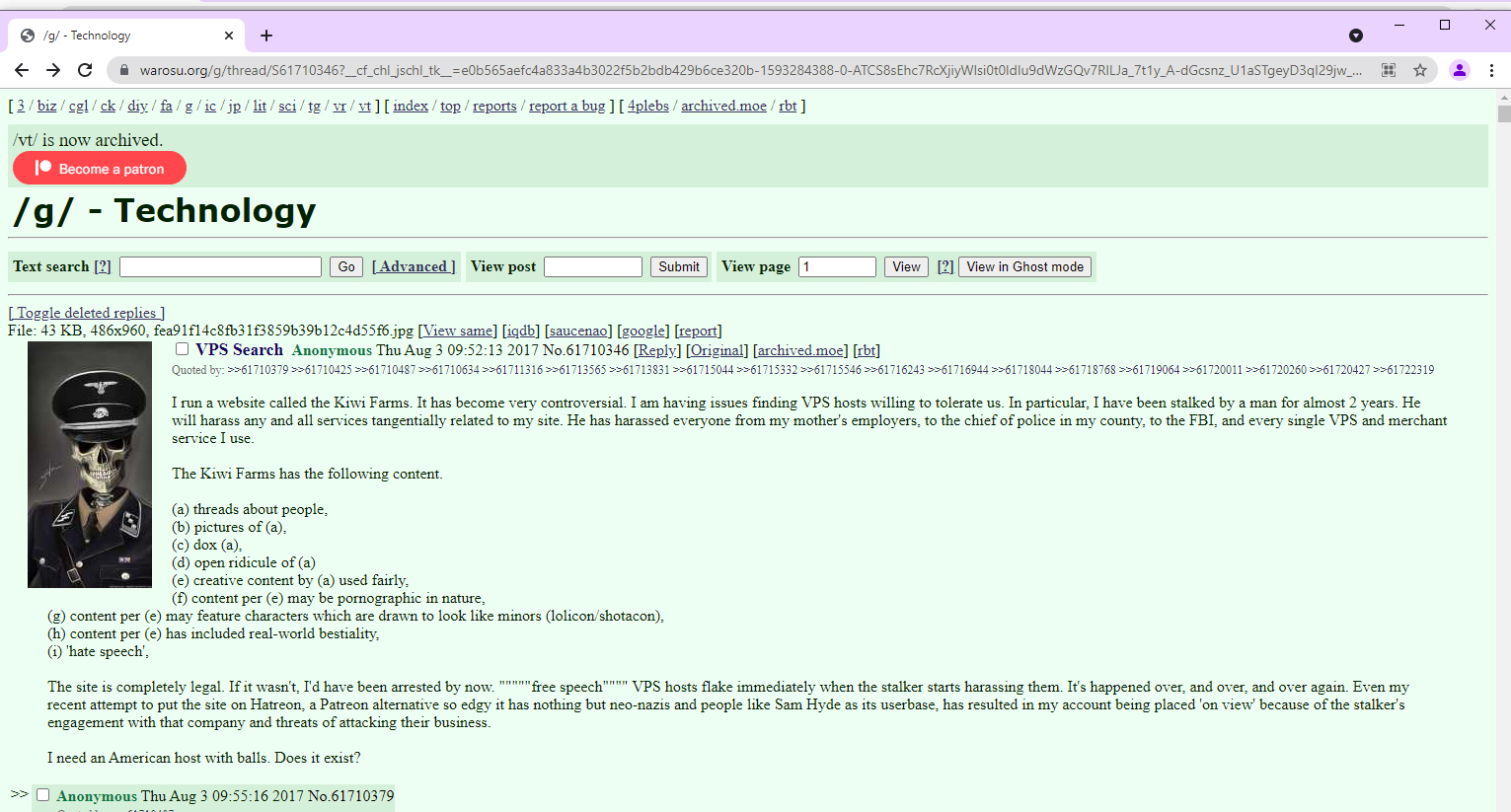Tick the VPS Search post checkbox
1511x812 pixels.
click(x=182, y=349)
